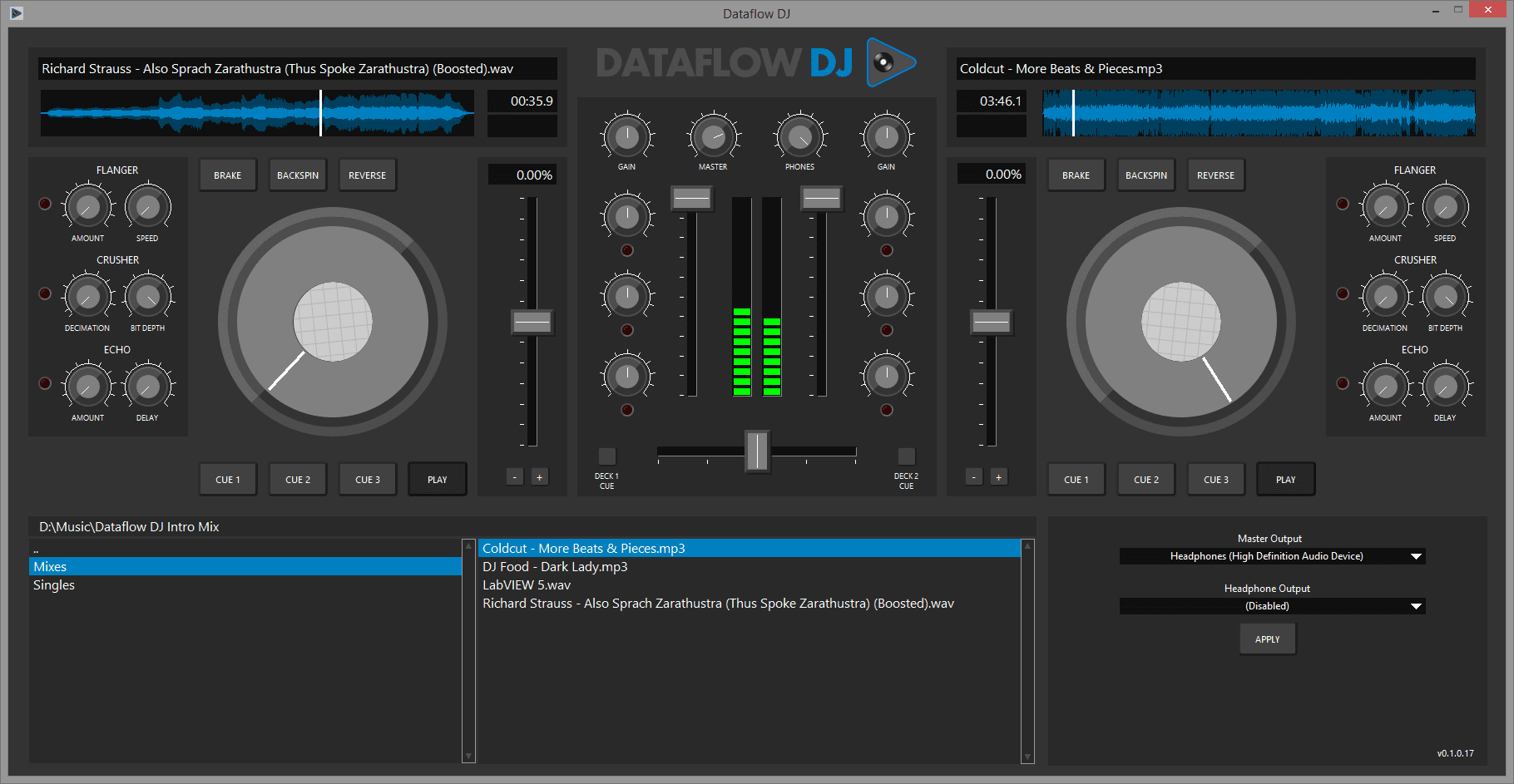This screenshot has height=784, width=1514.
Task: Adjust the Phones volume knob
Action: point(800,137)
